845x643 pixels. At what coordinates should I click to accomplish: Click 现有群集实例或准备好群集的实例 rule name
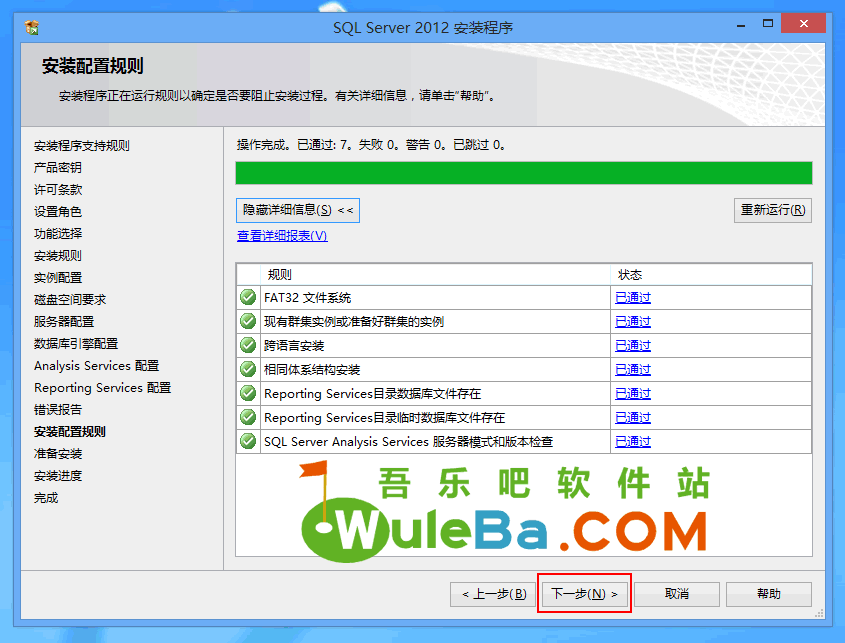click(354, 322)
